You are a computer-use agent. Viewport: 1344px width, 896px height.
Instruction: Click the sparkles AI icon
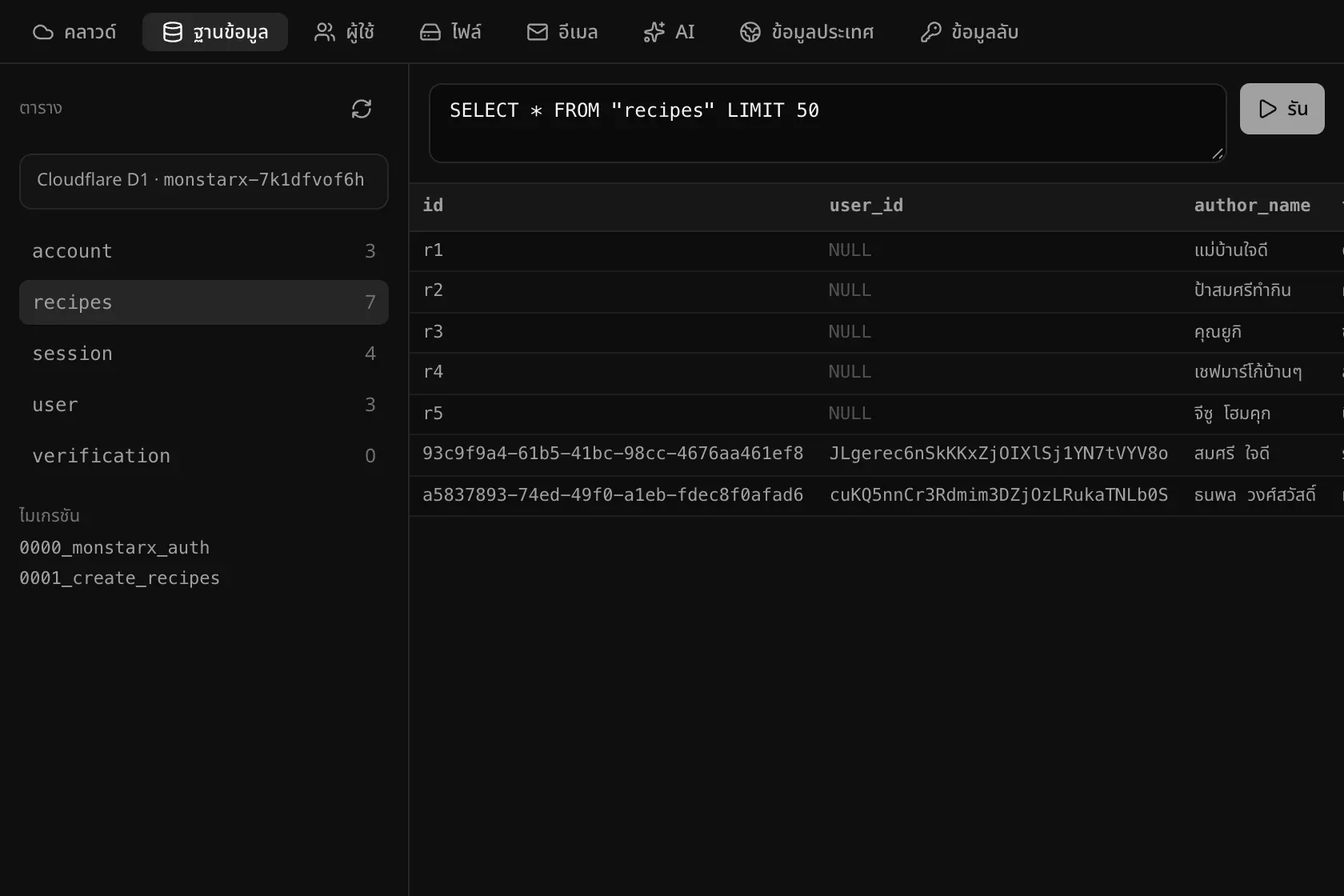654,32
